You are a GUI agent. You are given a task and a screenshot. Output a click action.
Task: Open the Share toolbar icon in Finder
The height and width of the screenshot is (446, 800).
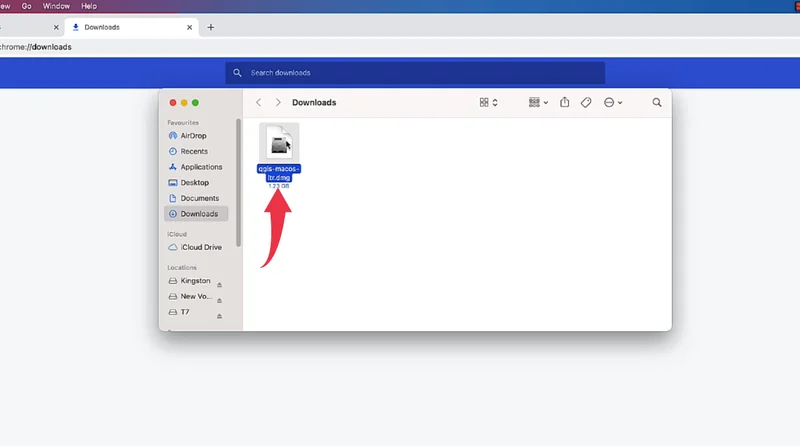565,102
